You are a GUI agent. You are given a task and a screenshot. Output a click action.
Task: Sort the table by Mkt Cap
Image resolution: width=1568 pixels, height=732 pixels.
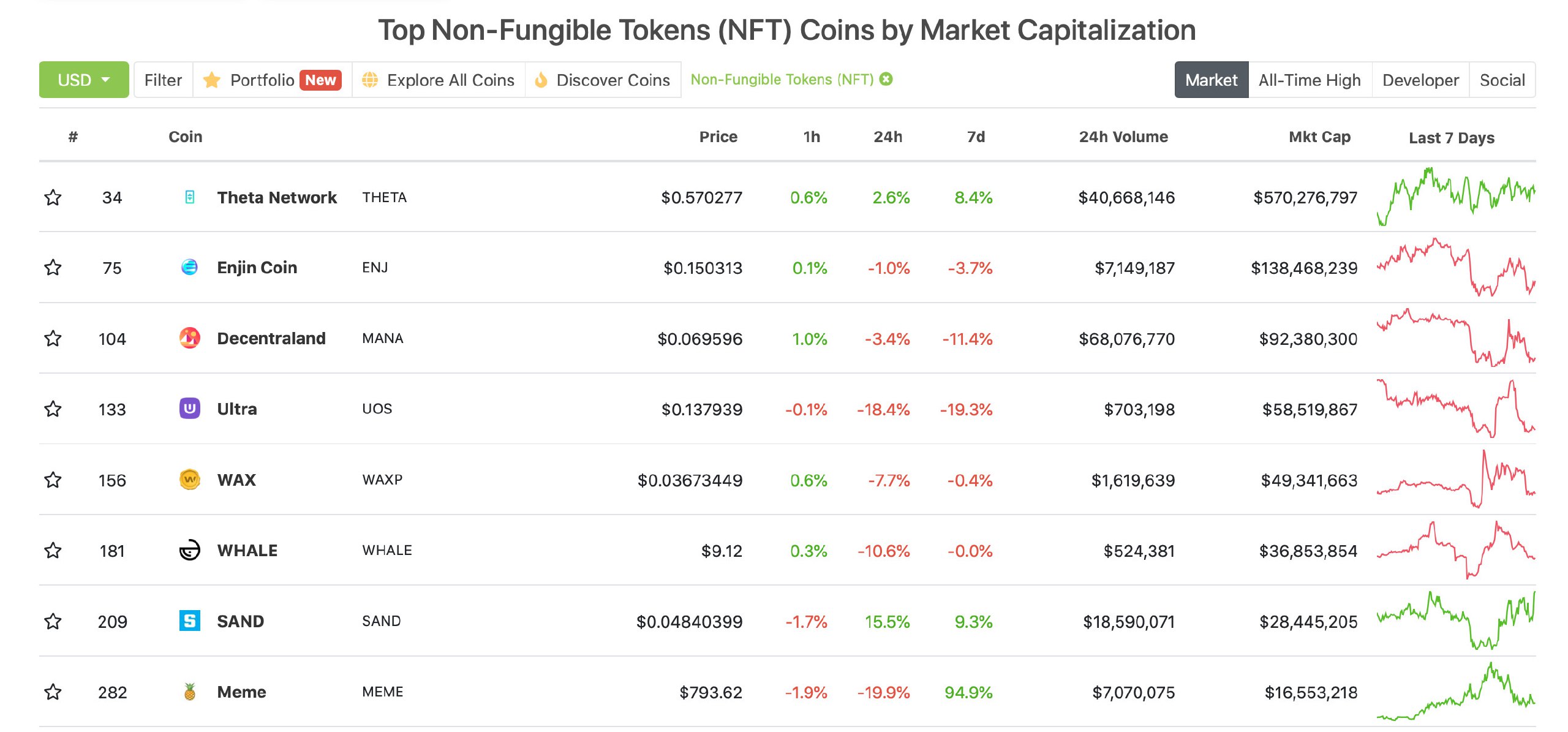point(1319,137)
